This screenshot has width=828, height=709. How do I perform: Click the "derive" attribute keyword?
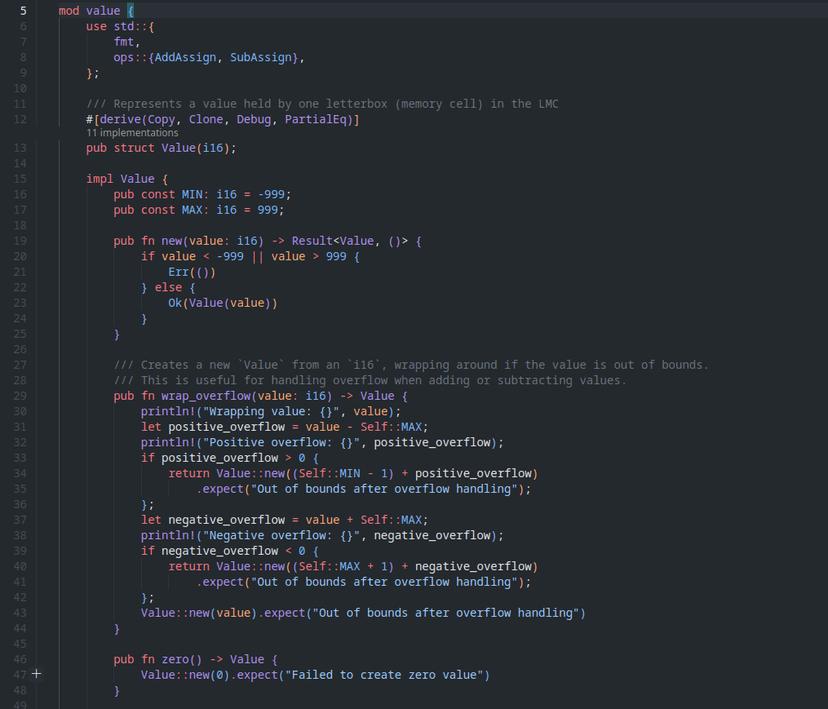(120, 120)
